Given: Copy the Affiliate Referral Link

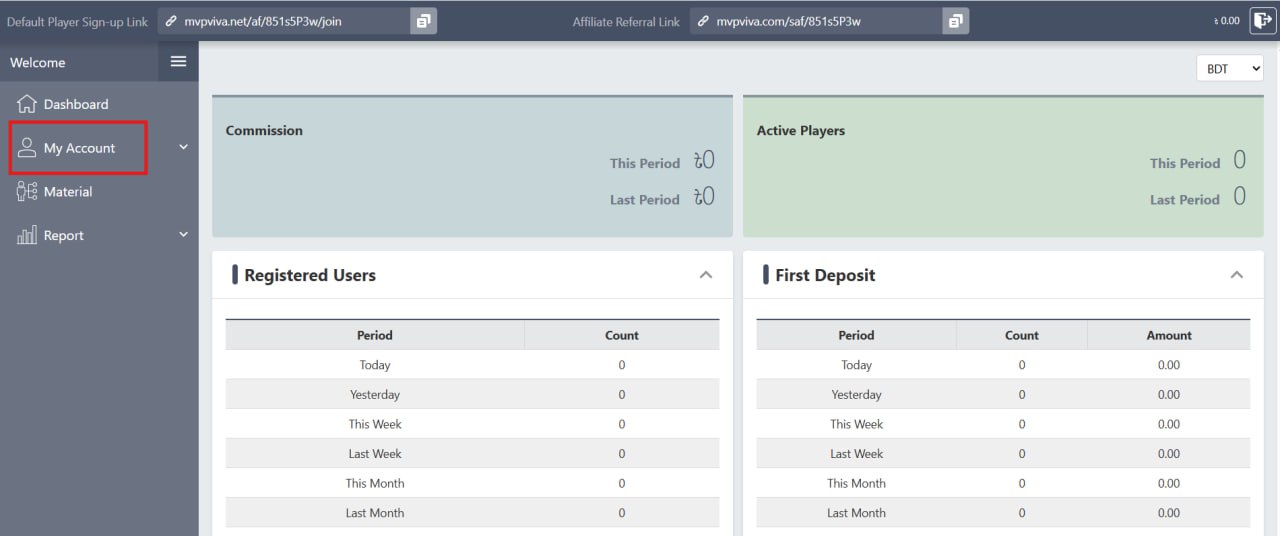Looking at the screenshot, I should (x=956, y=21).
